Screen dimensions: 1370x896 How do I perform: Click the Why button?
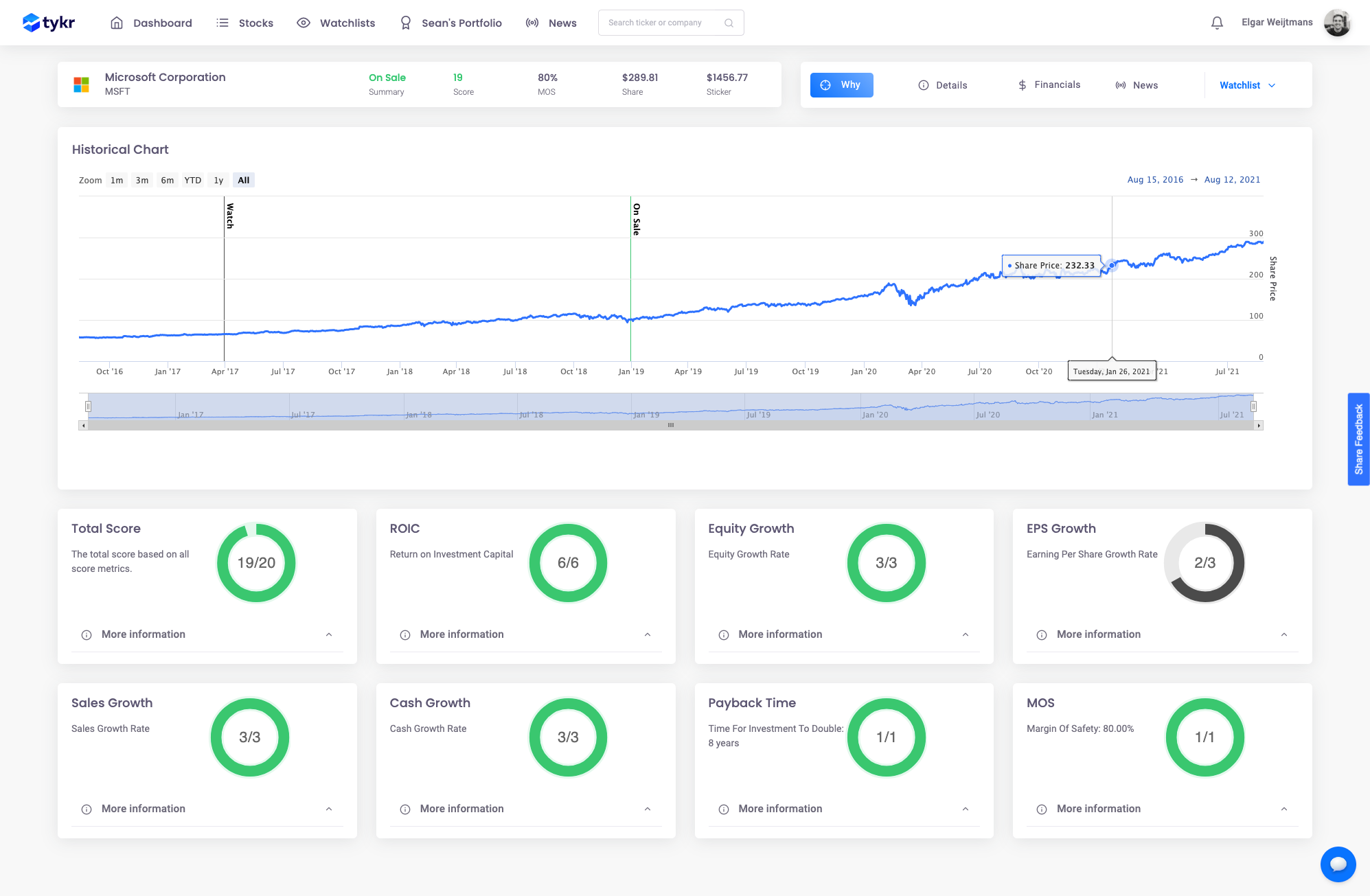pyautogui.click(x=841, y=84)
